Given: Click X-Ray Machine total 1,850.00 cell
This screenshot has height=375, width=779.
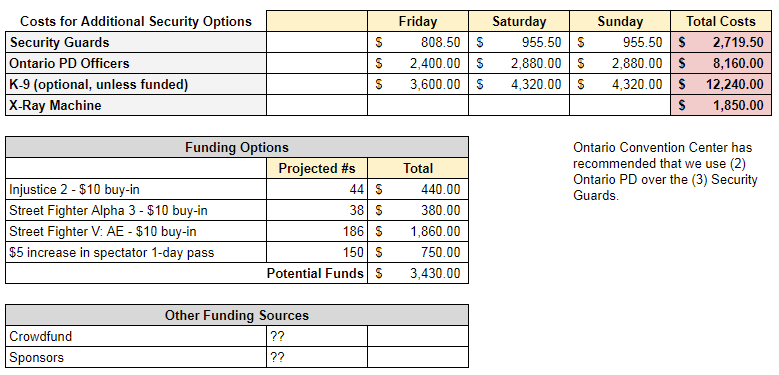Looking at the screenshot, I should (721, 105).
